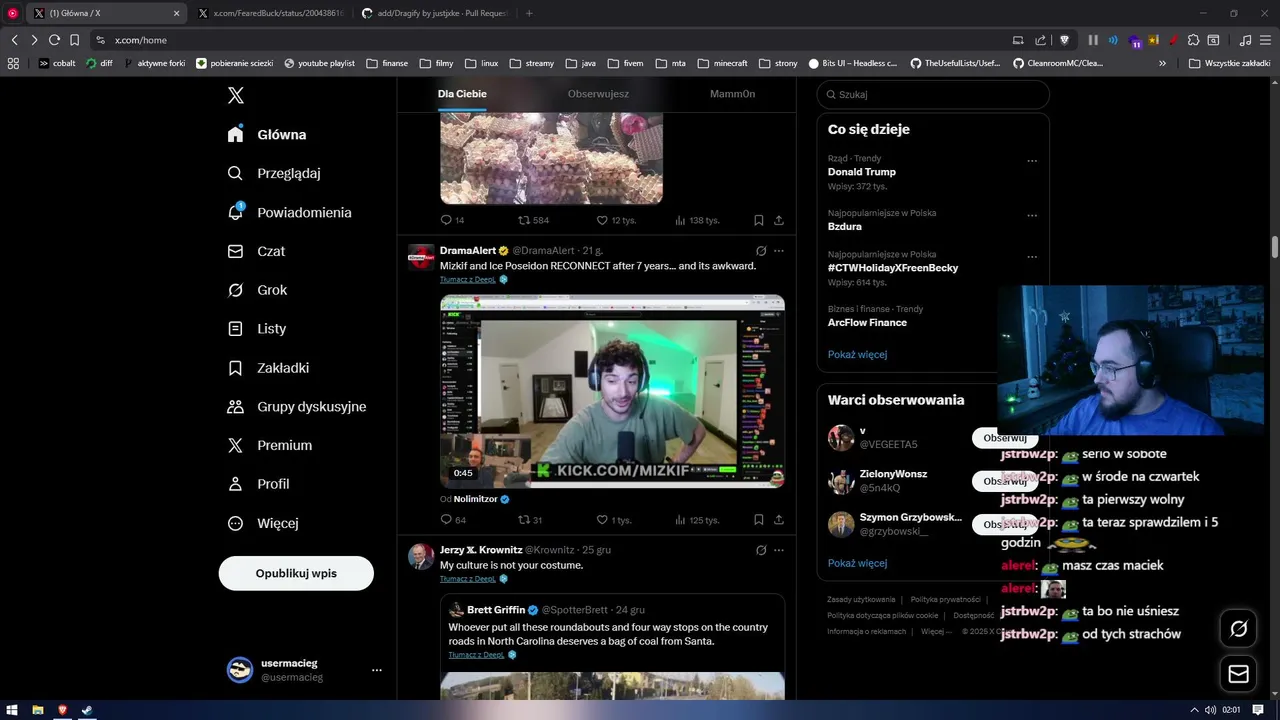Open Listy in the sidebar
The height and width of the screenshot is (720, 1280).
coord(257,328)
